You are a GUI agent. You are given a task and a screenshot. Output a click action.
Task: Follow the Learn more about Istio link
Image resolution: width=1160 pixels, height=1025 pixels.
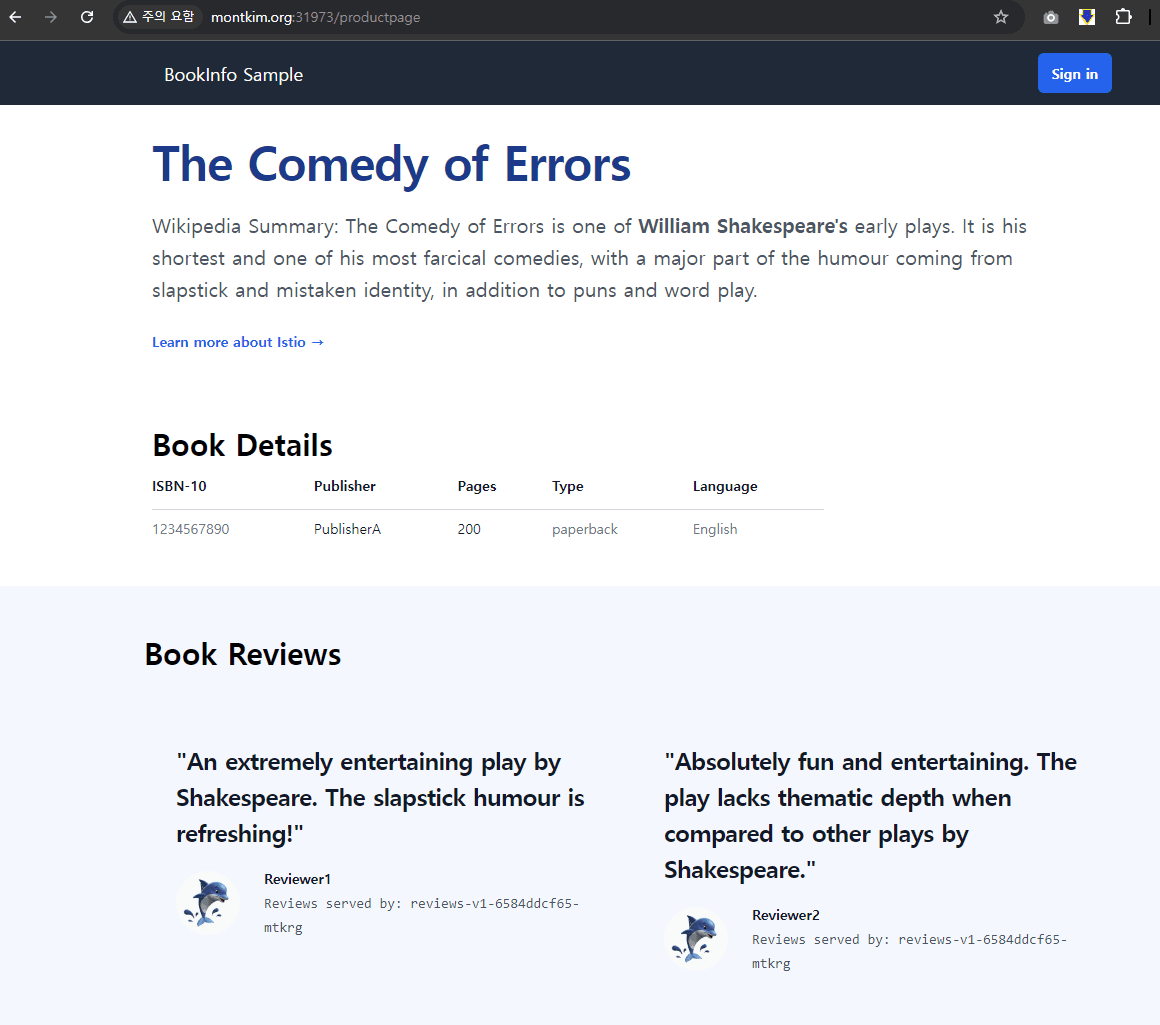[238, 342]
